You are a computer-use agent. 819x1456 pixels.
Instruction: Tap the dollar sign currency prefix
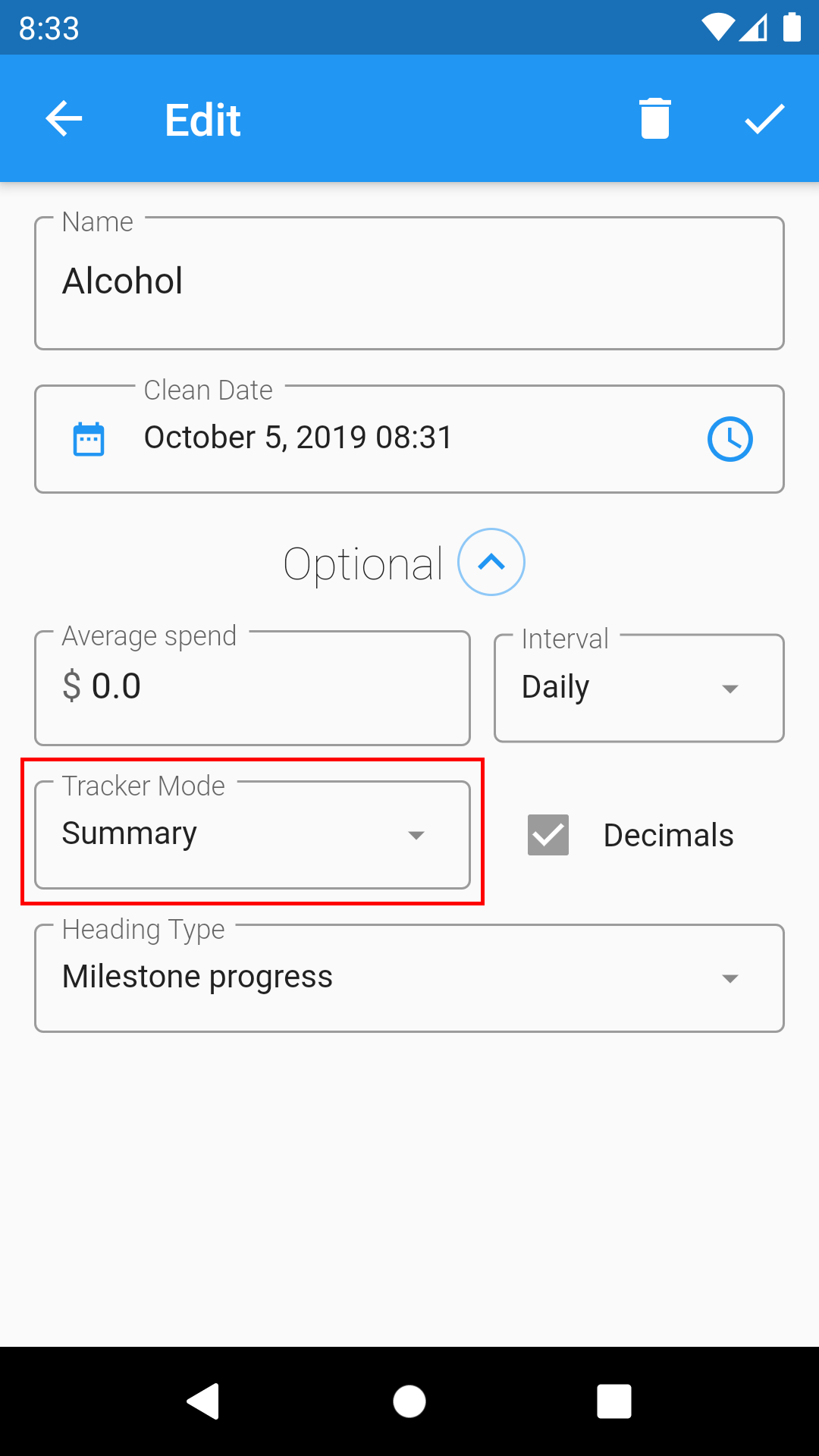[72, 686]
